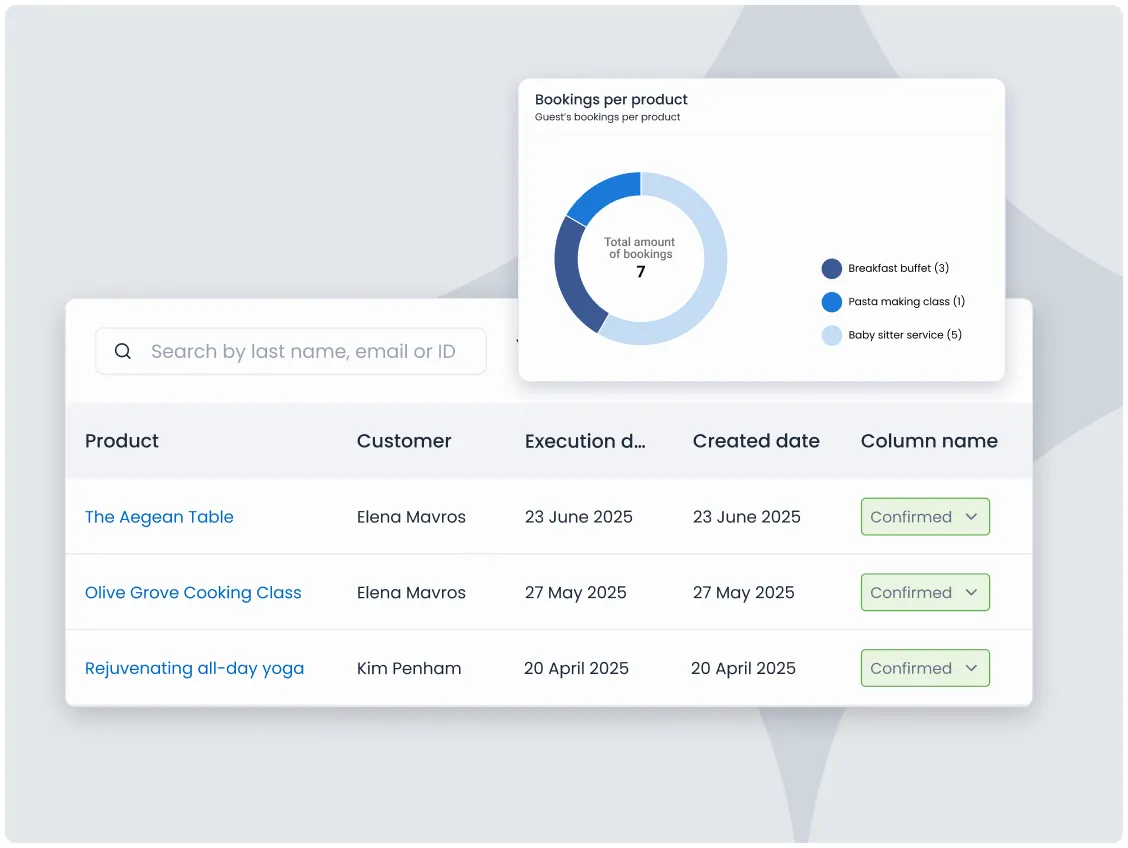
Task: Select the Breakfast buffet (3) legend label
Action: coord(899,268)
